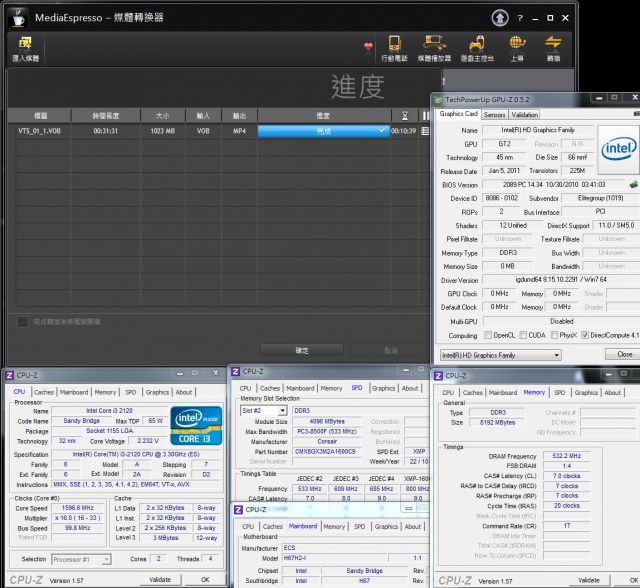Select the VTS_01_1.VOB file name

coord(39,131)
